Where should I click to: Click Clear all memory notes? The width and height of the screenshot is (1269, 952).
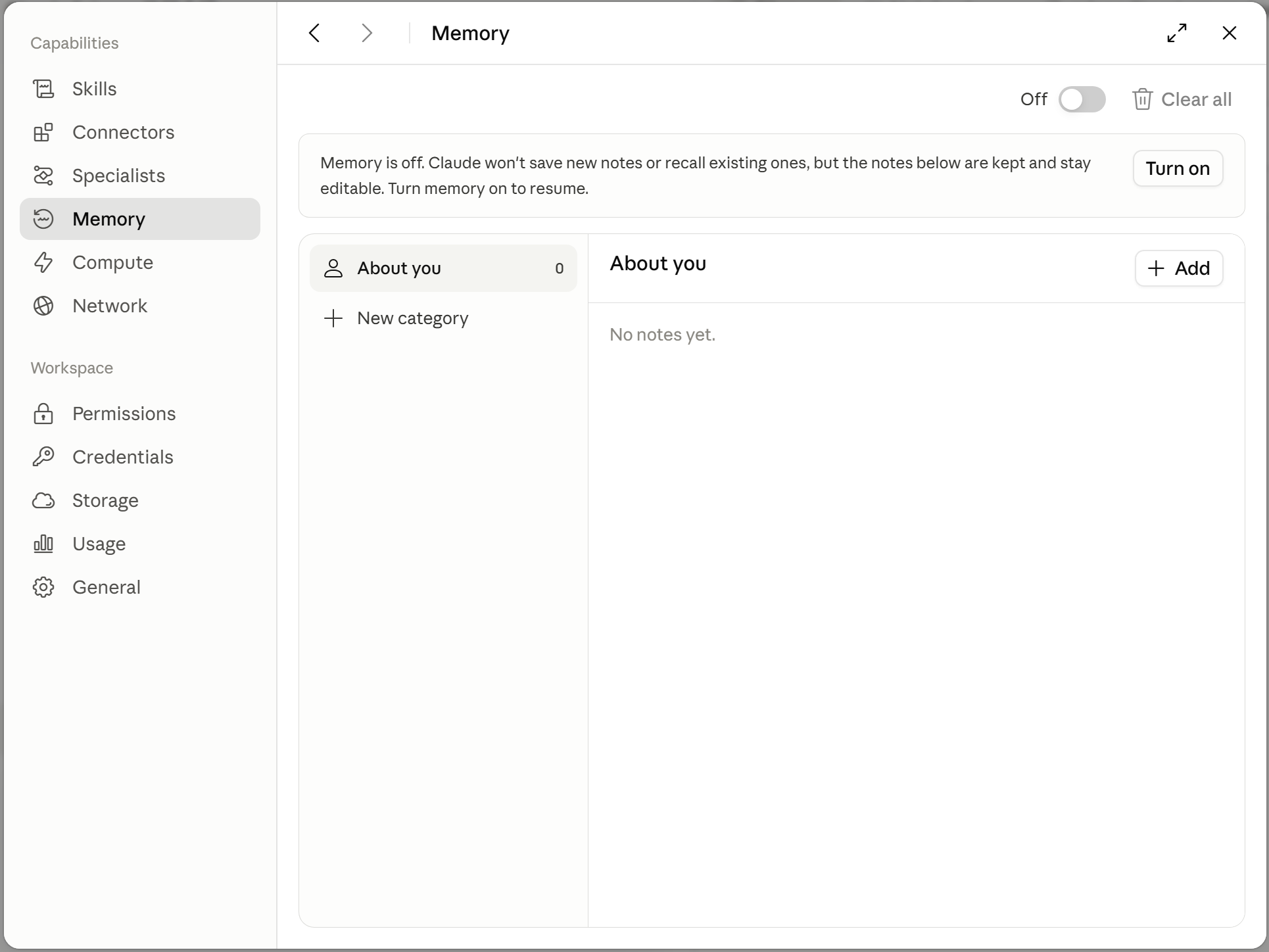pyautogui.click(x=1182, y=99)
